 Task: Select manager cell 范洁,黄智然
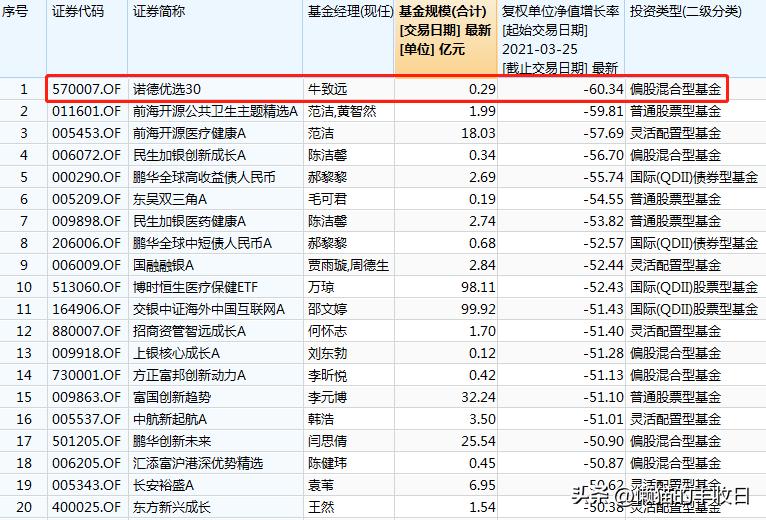(342, 111)
